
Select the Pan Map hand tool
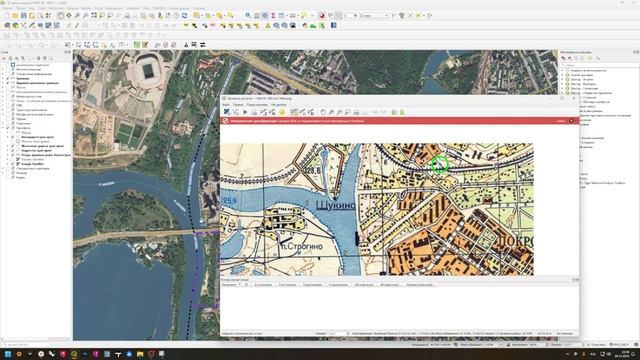[x=60, y=16]
